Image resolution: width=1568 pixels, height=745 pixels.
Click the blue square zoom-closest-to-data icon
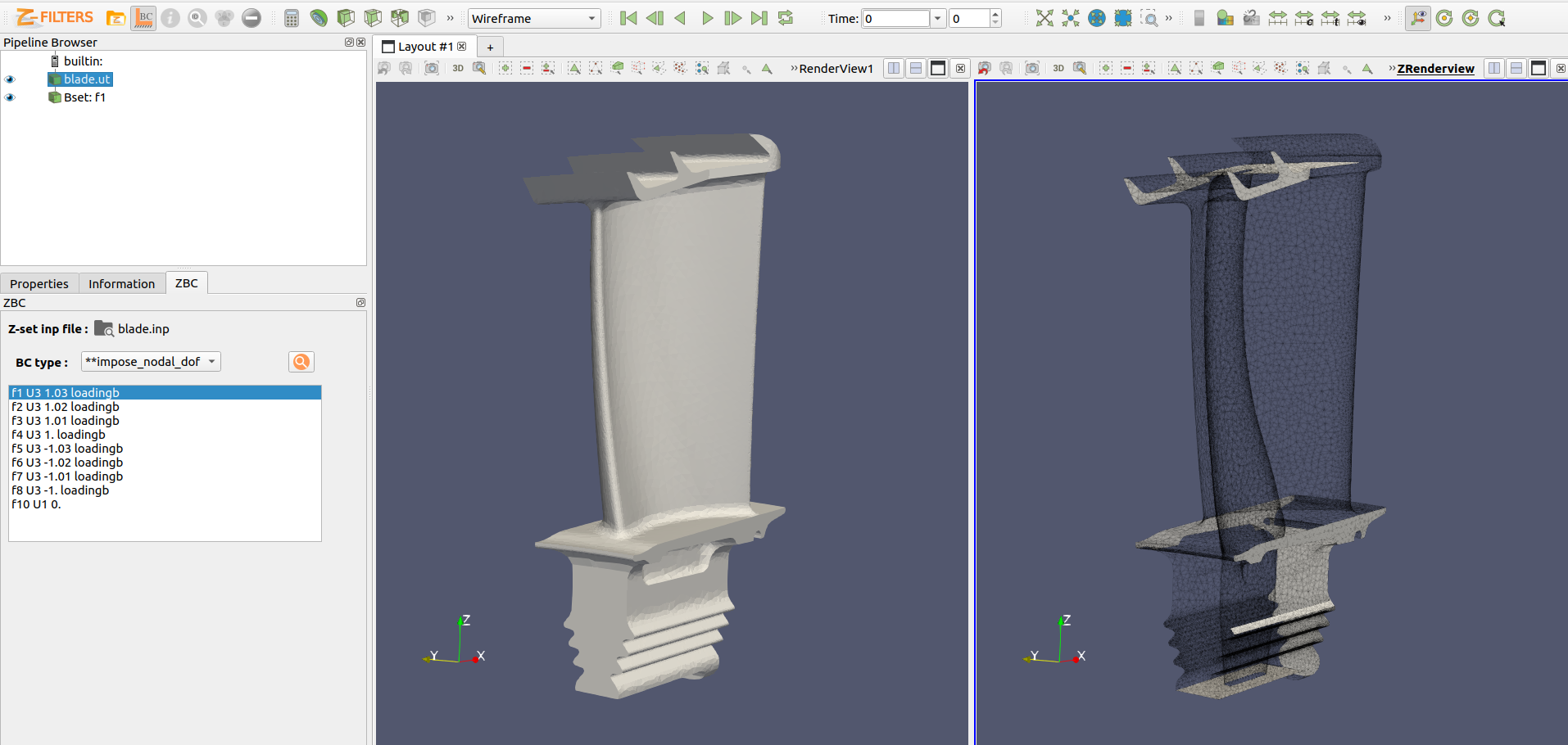click(1123, 18)
